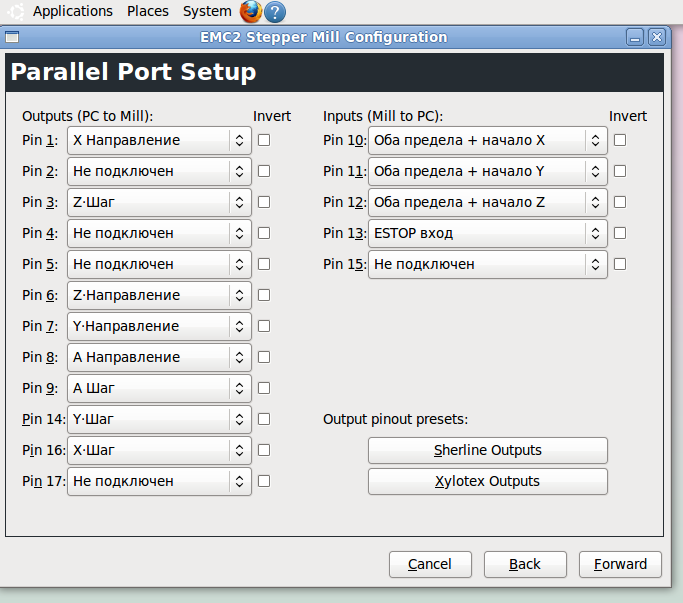The image size is (683, 603).
Task: Click the Forward button
Action: 620,564
